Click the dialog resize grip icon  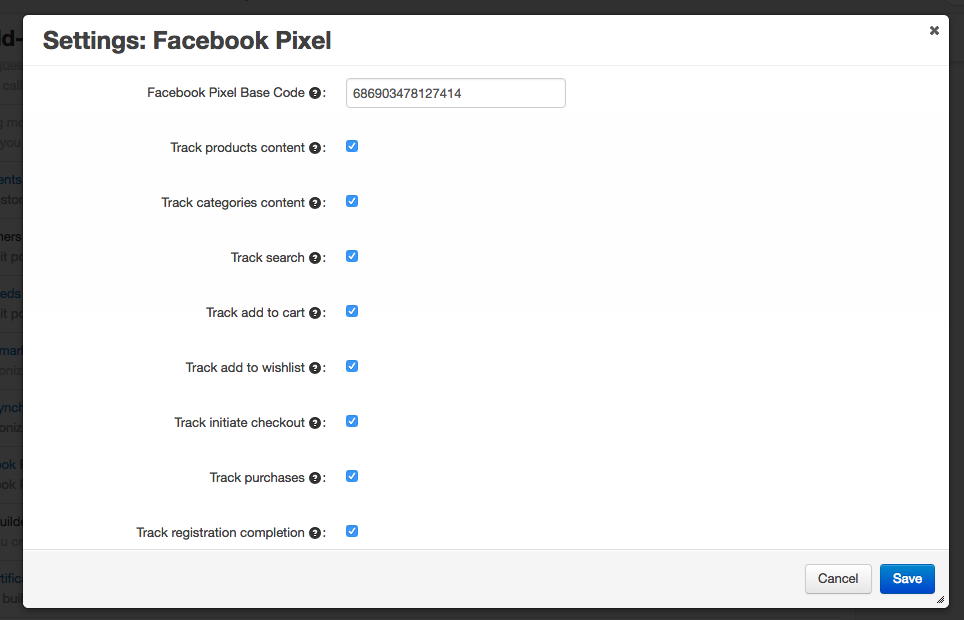940,599
